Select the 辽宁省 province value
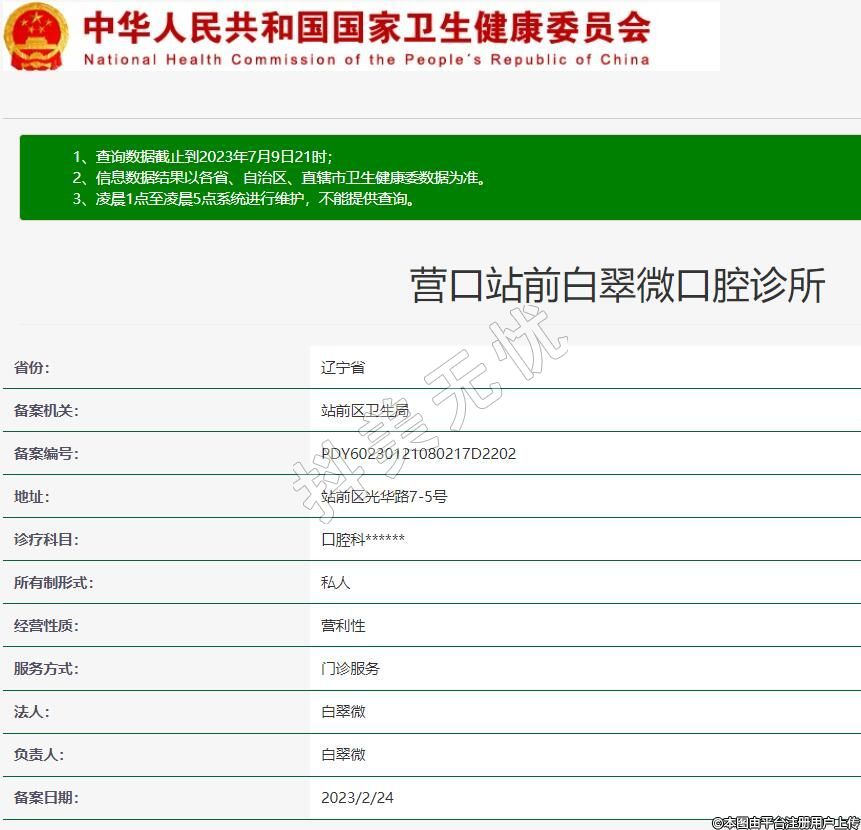Screen dimensions: 861x830 [343, 368]
